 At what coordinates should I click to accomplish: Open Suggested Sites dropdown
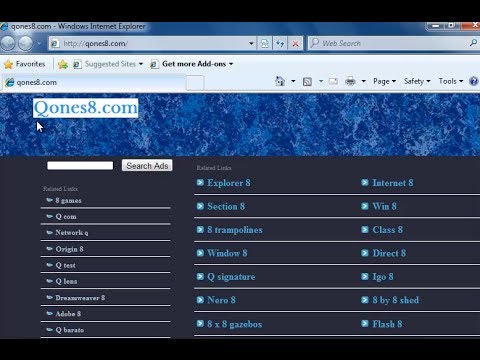(108, 64)
